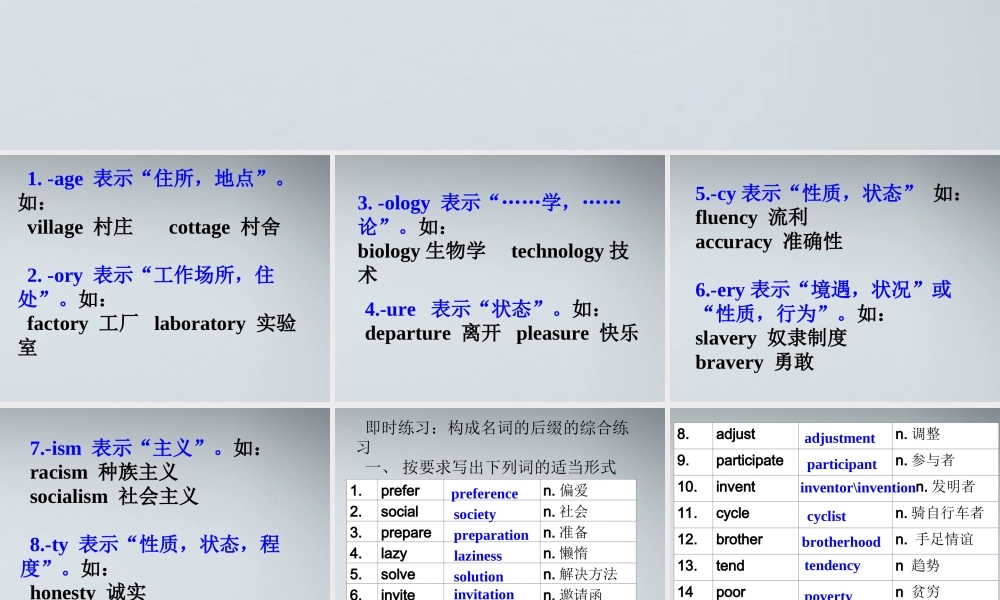Click the heading '8.-ty 表示“性质，状态，程'

[154, 545]
